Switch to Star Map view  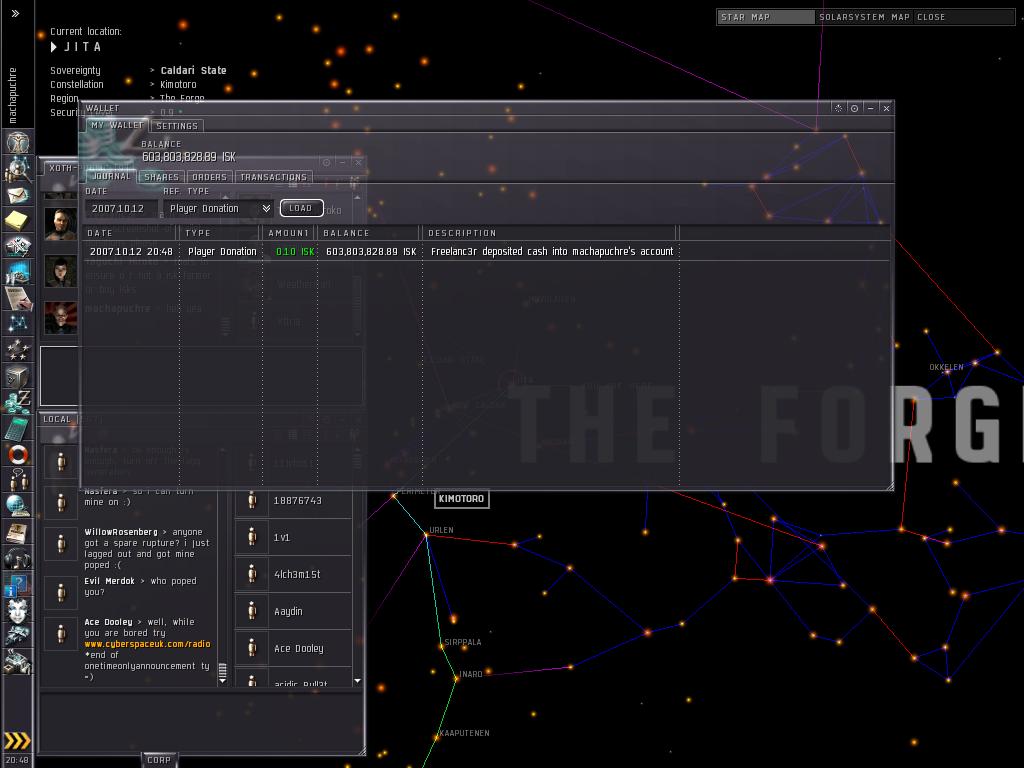[767, 17]
